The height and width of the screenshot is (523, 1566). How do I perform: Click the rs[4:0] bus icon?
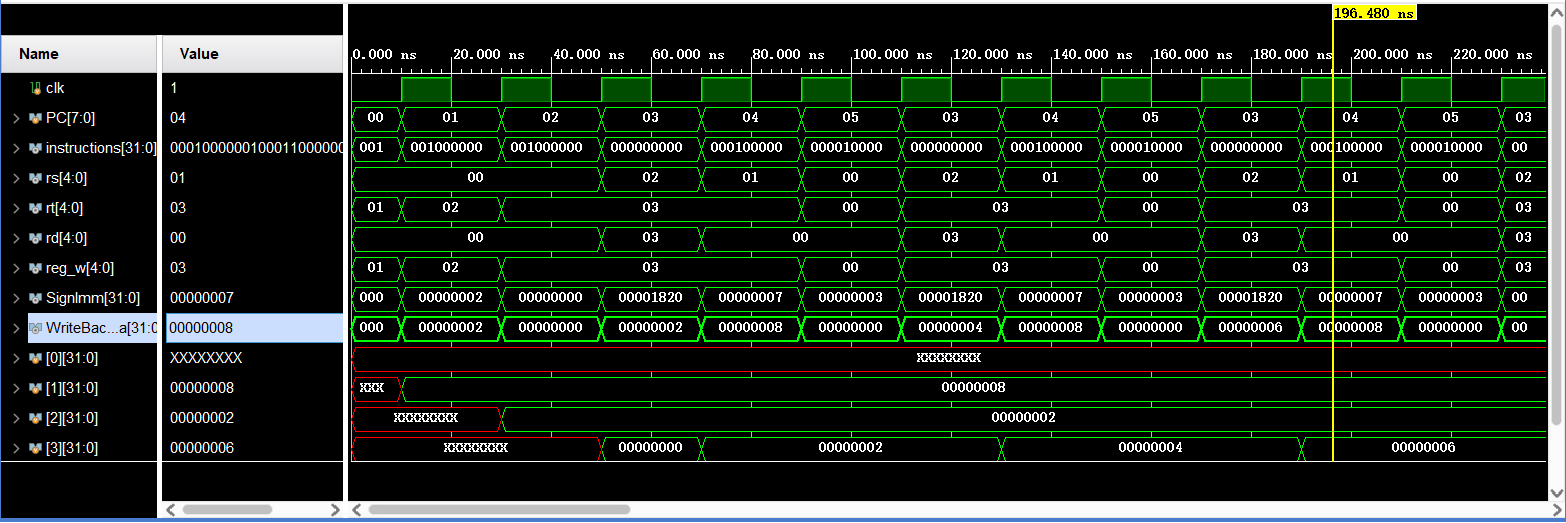point(35,178)
